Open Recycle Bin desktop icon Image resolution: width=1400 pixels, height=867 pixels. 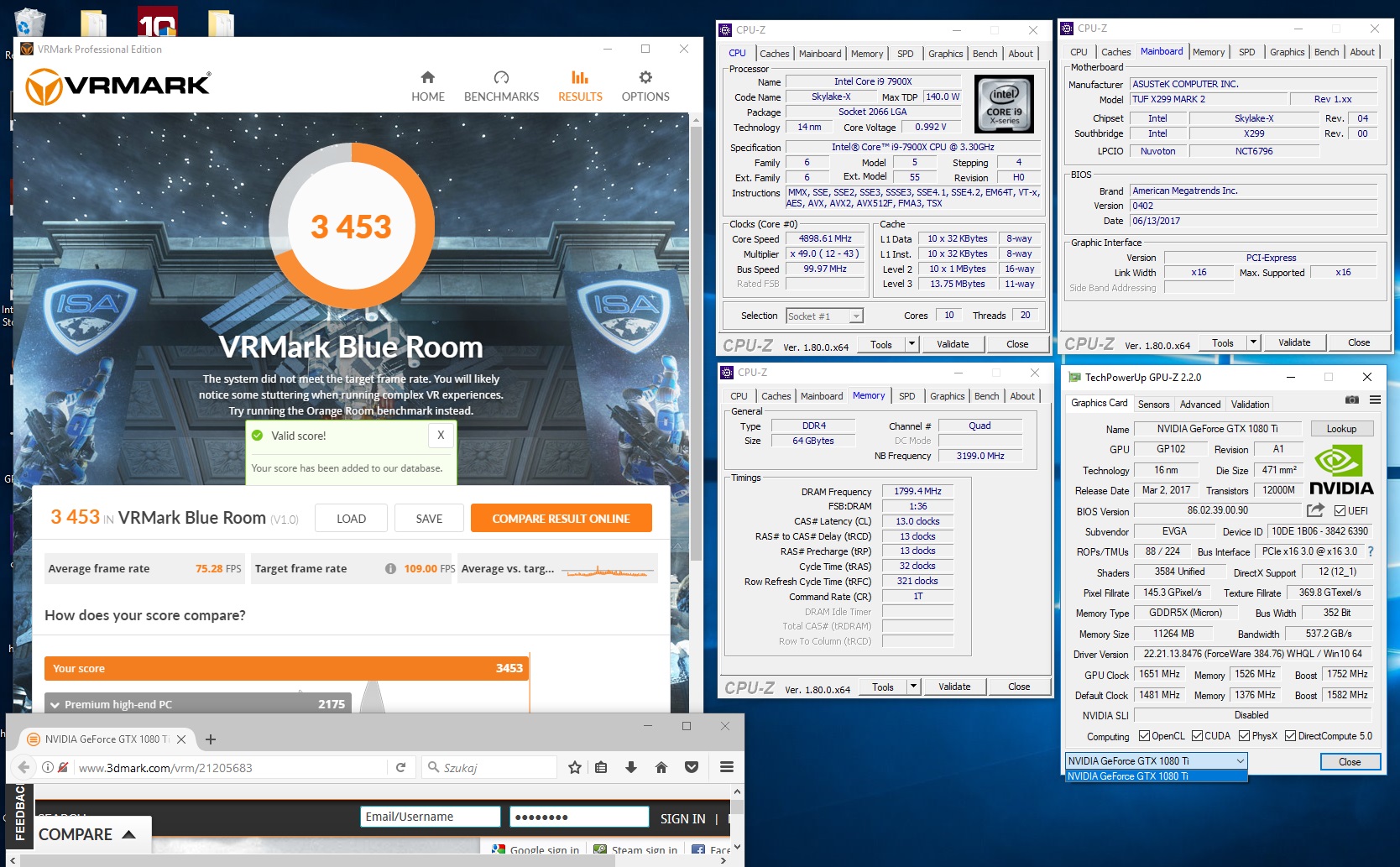[x=29, y=21]
